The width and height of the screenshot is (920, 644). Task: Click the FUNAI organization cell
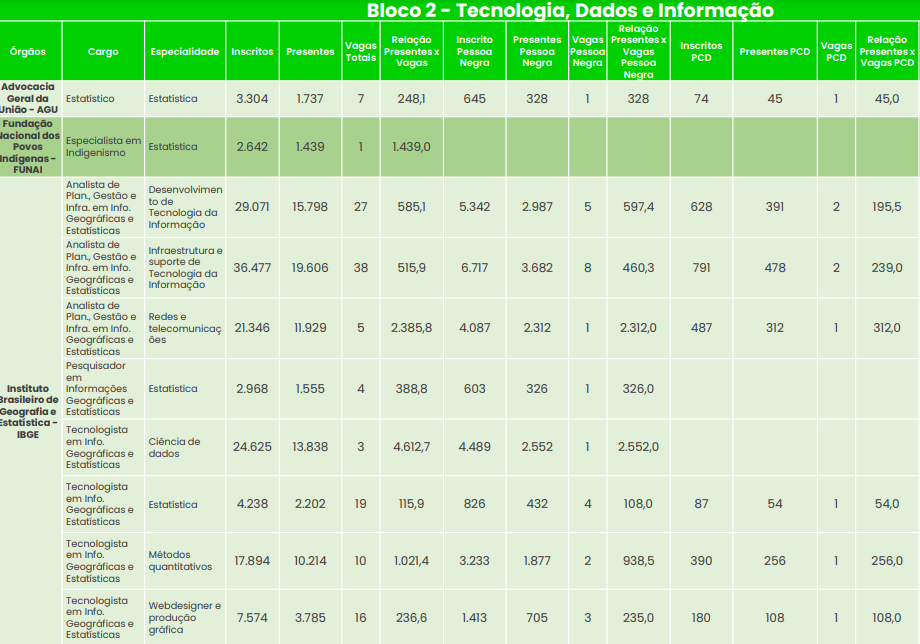pos(30,147)
